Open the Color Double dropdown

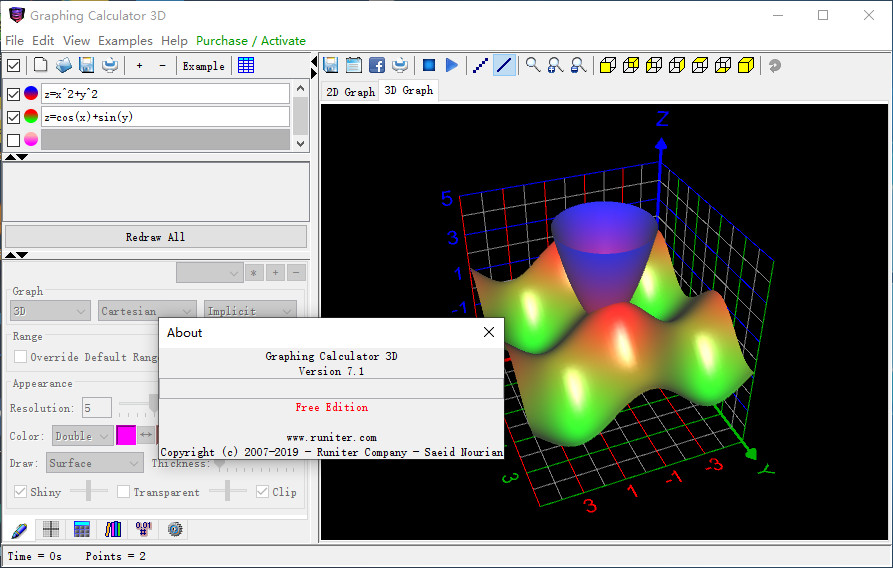81,436
